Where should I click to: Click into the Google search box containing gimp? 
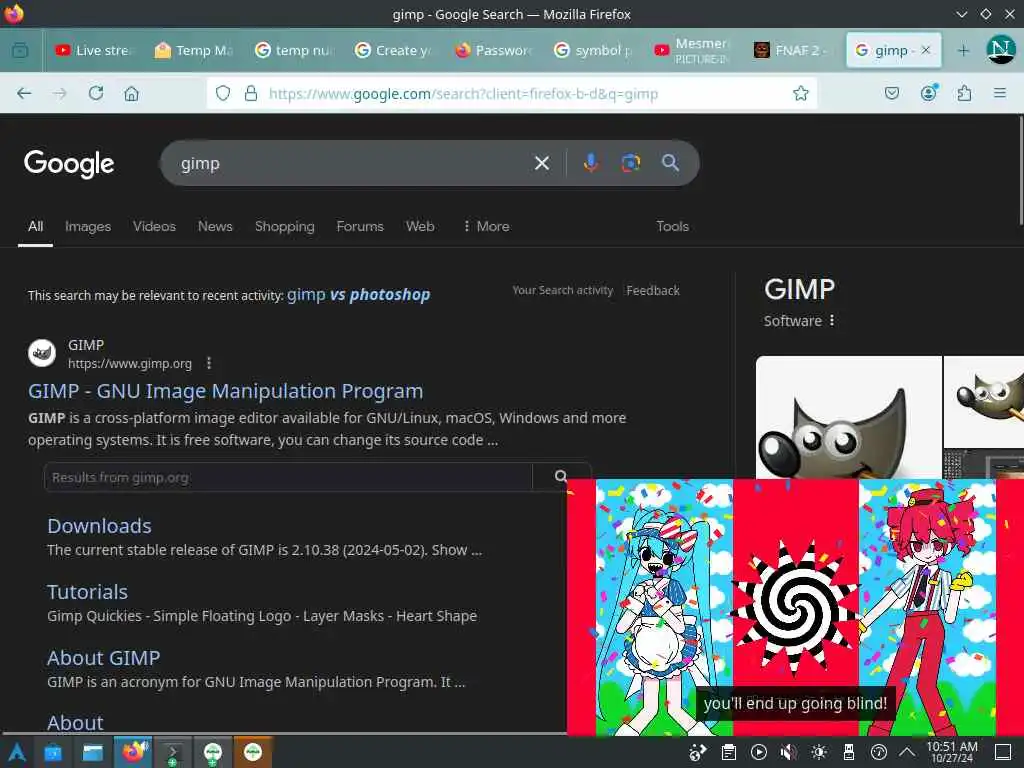[x=353, y=163]
